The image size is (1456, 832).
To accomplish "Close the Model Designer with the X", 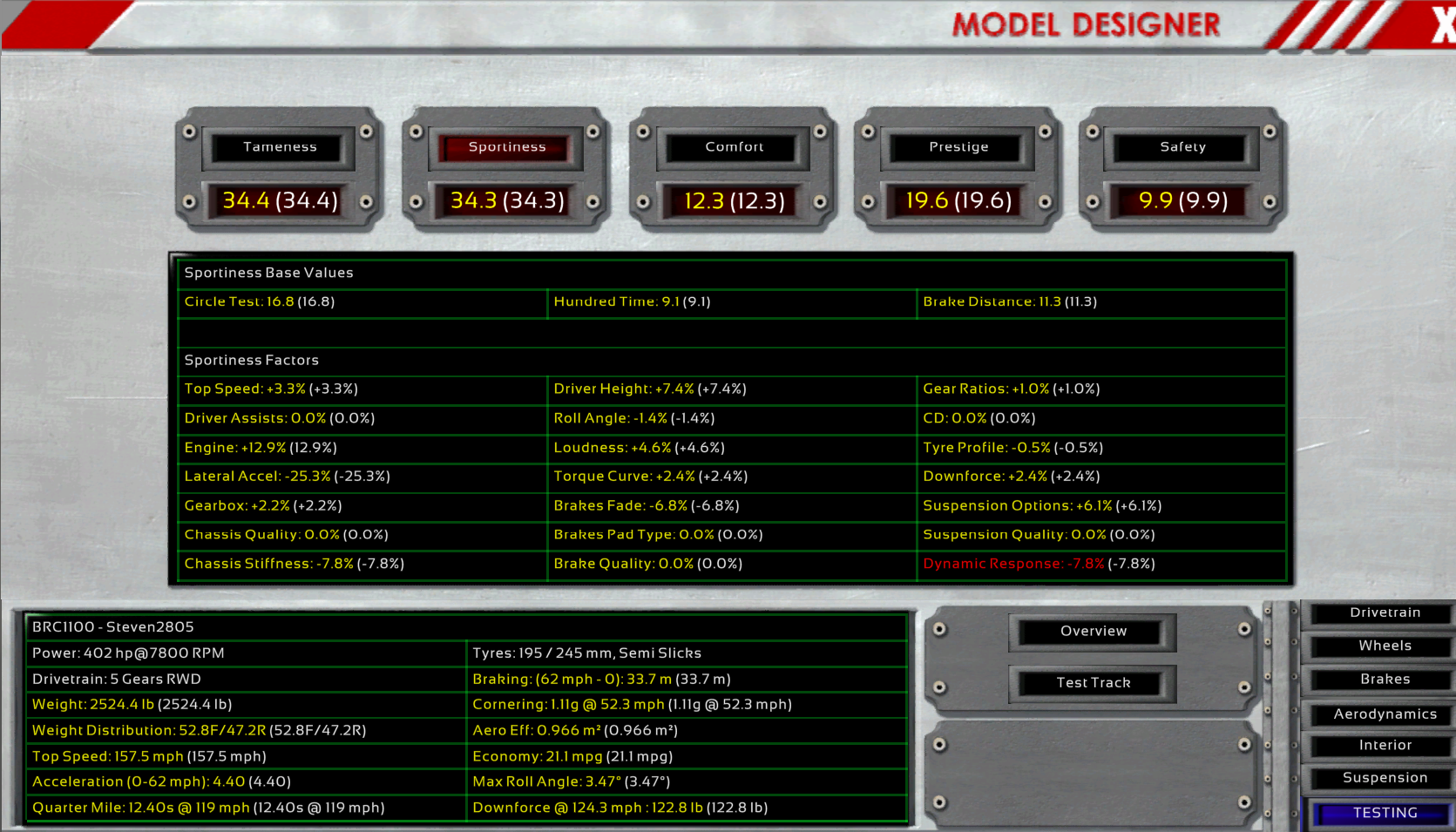I will 1442,24.
